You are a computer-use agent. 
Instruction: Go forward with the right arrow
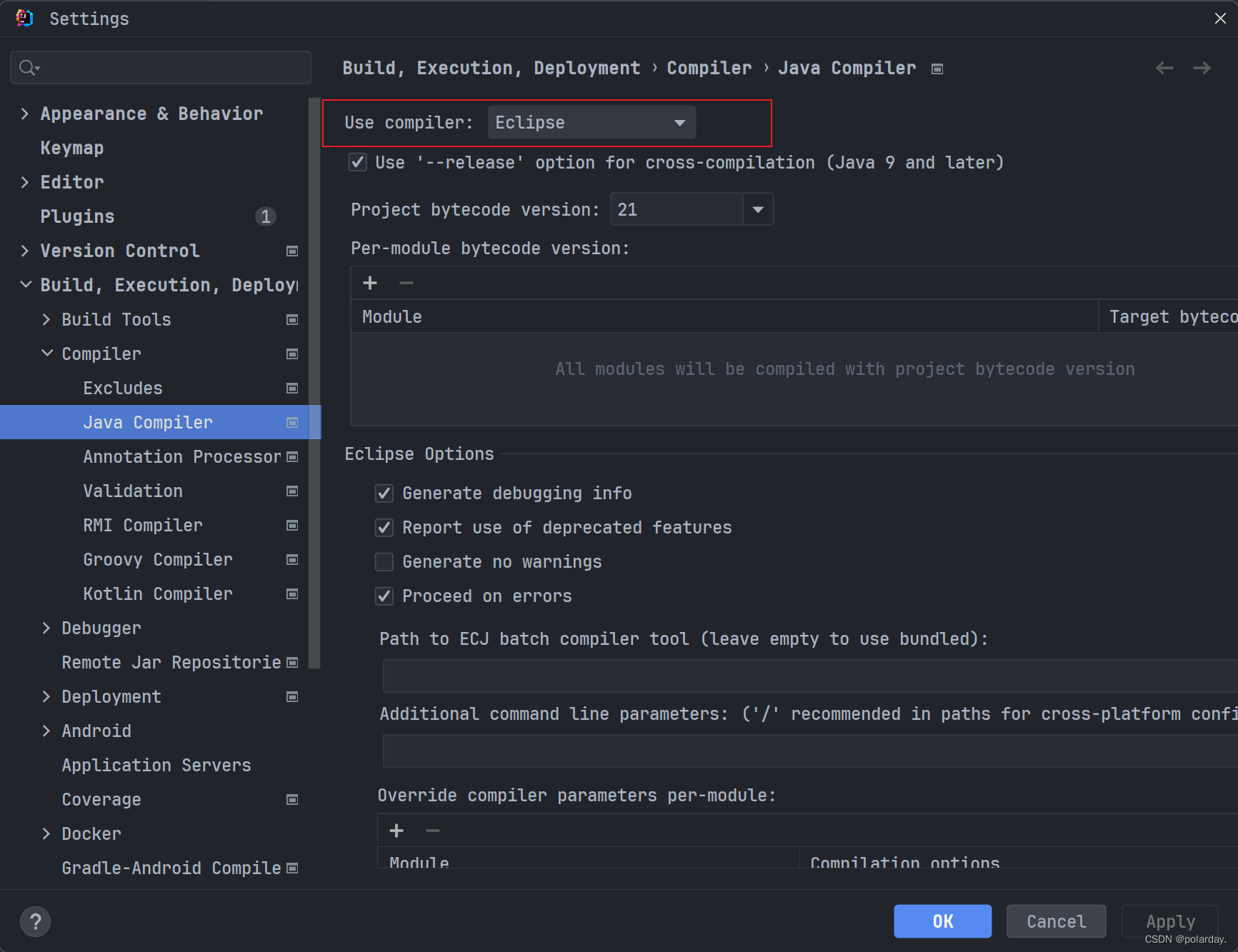click(x=1202, y=68)
